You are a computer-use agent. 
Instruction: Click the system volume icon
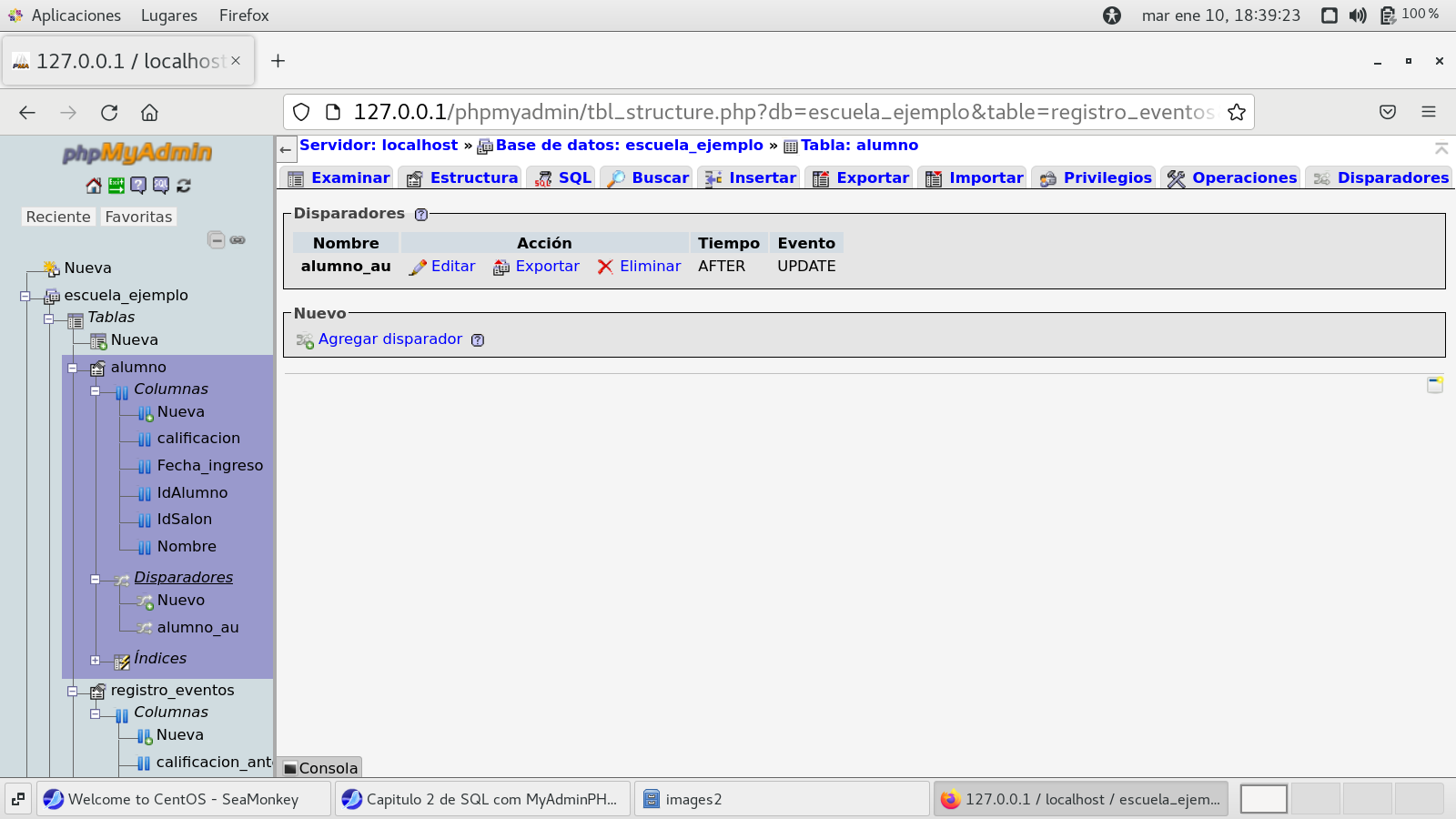click(x=1358, y=15)
